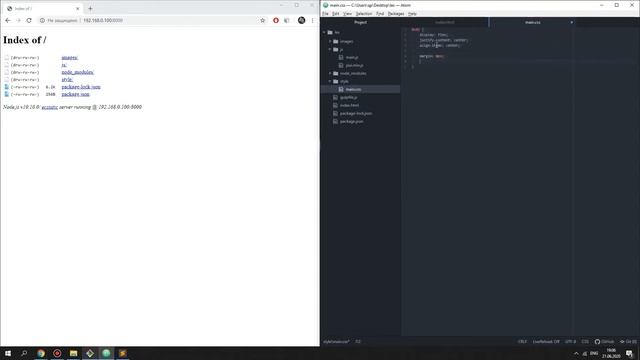Open package-lock.json in the Atom tree
Screen dimensions: 640x360
[x=356, y=113]
